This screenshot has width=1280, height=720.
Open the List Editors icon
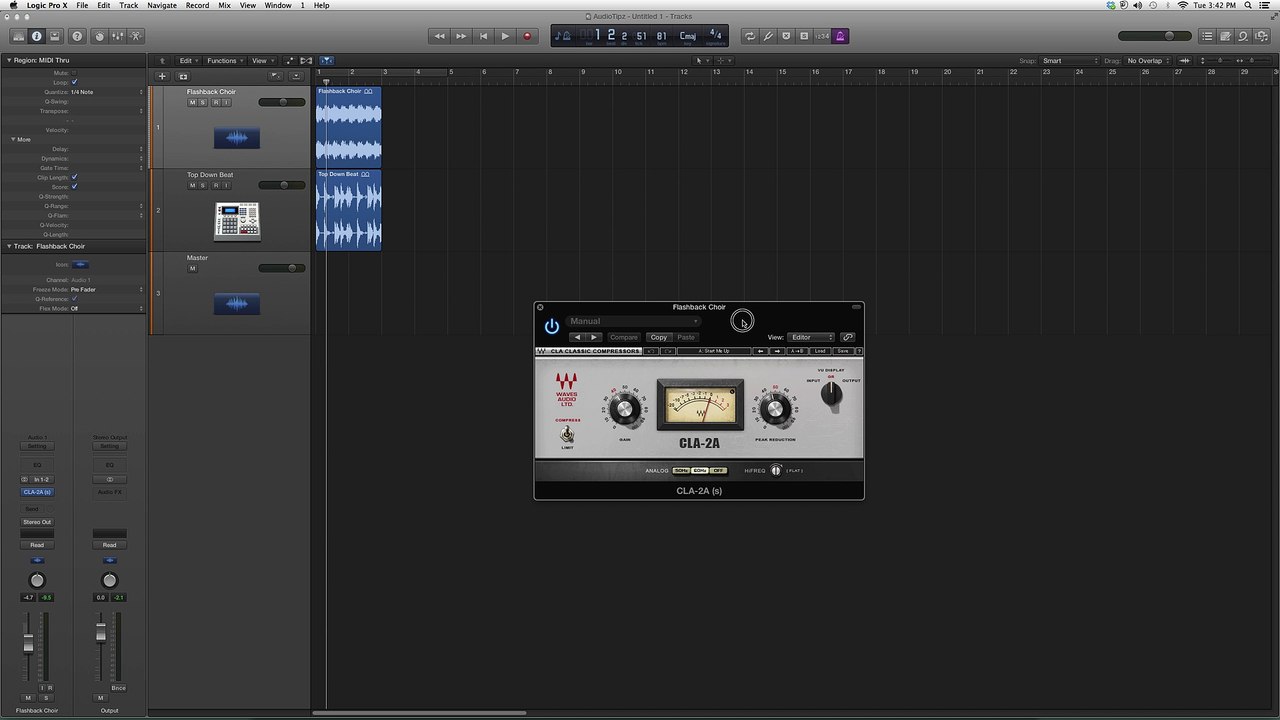pyautogui.click(x=1207, y=36)
